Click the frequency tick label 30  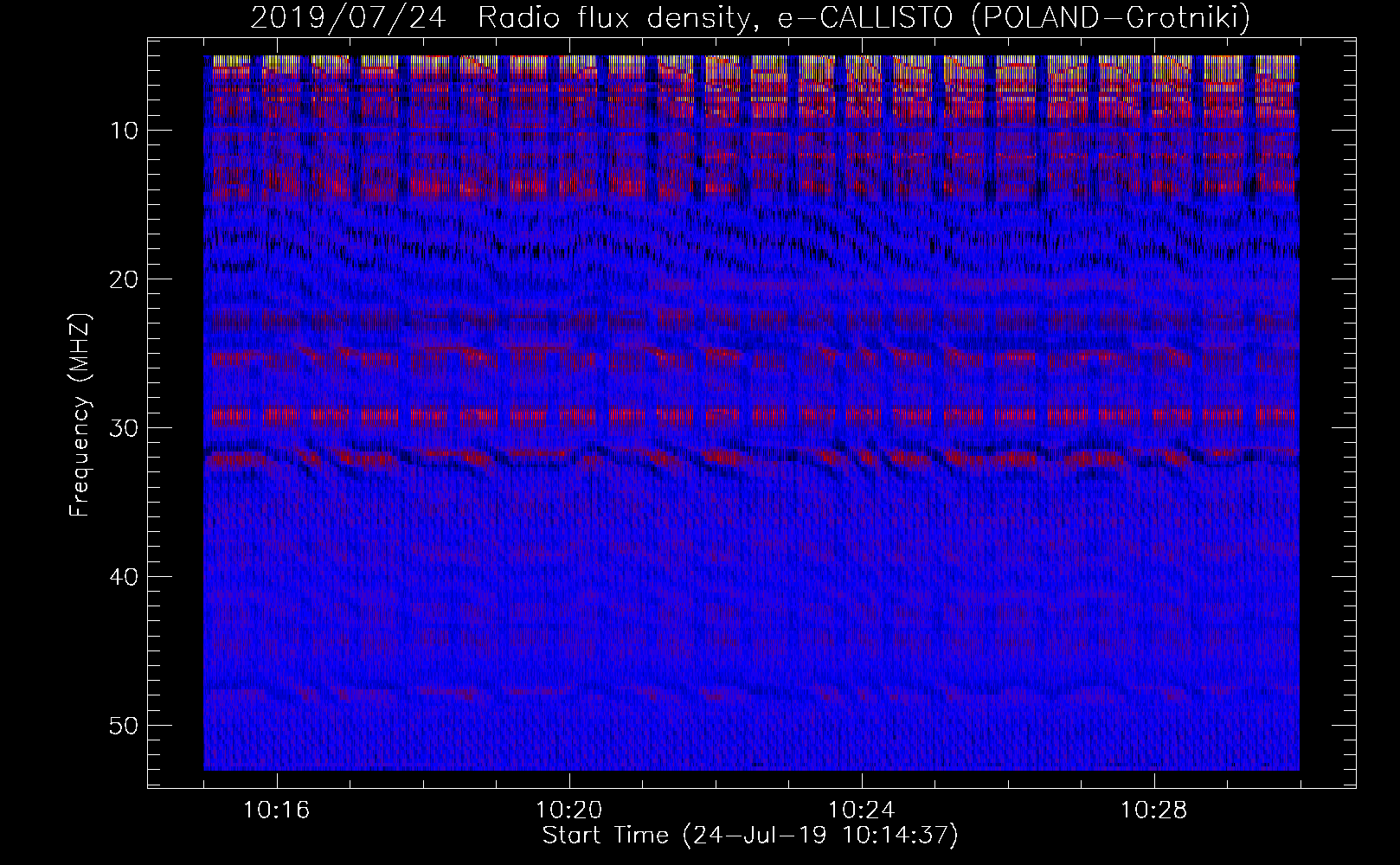click(124, 428)
